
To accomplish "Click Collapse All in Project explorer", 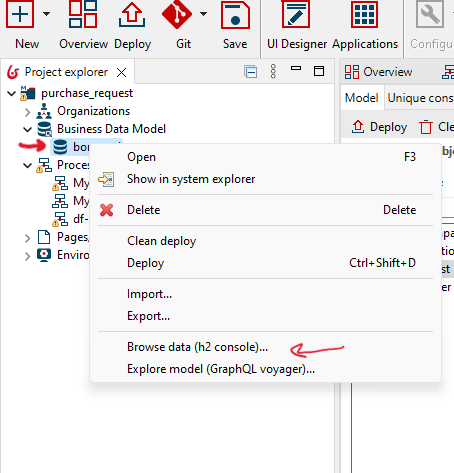I will 251,72.
